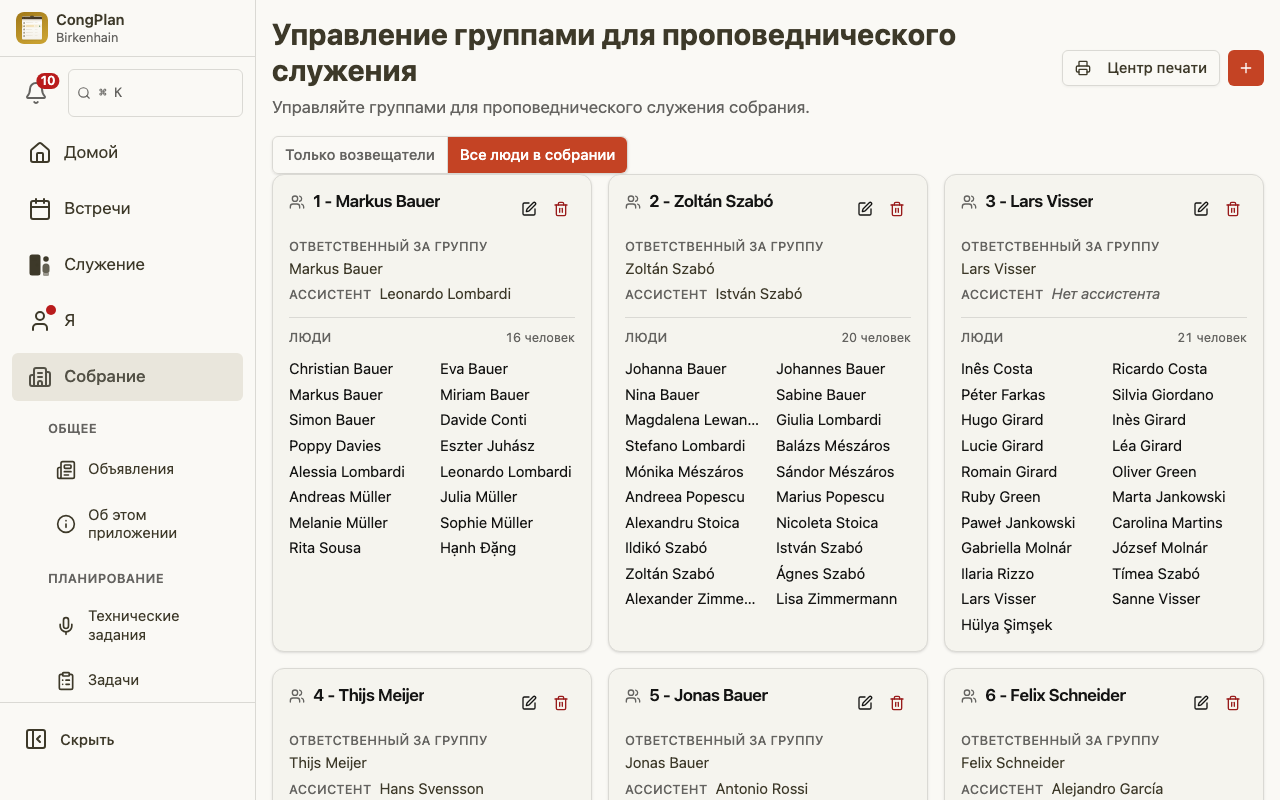Click Нет ассистента in group 3
1280x800 pixels.
click(1106, 294)
